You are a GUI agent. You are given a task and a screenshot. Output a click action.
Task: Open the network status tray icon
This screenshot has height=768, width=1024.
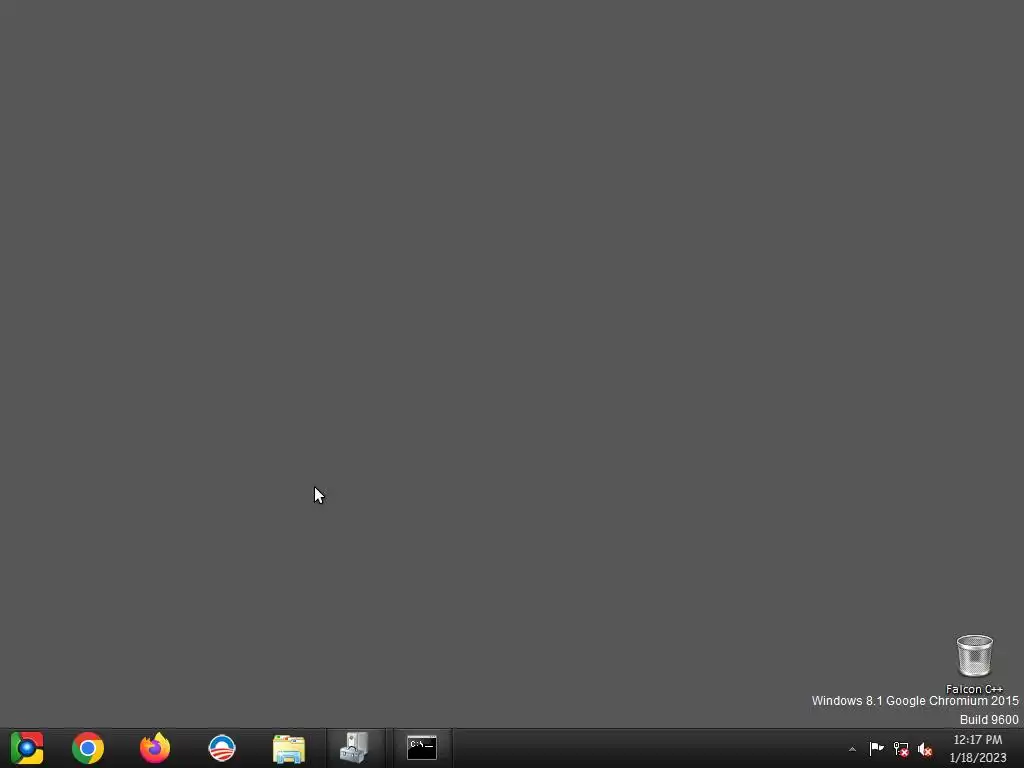click(901, 749)
